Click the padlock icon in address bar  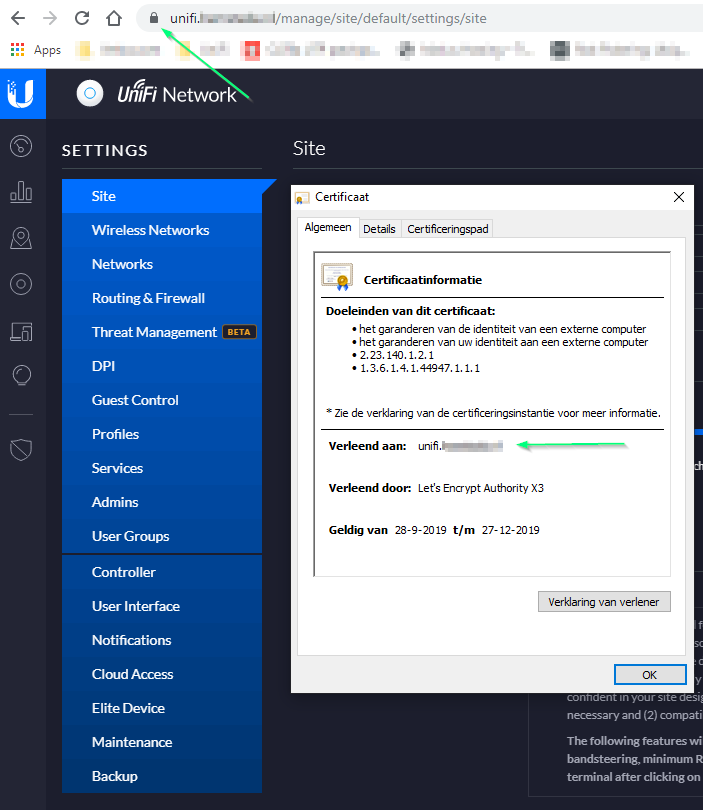point(153,18)
